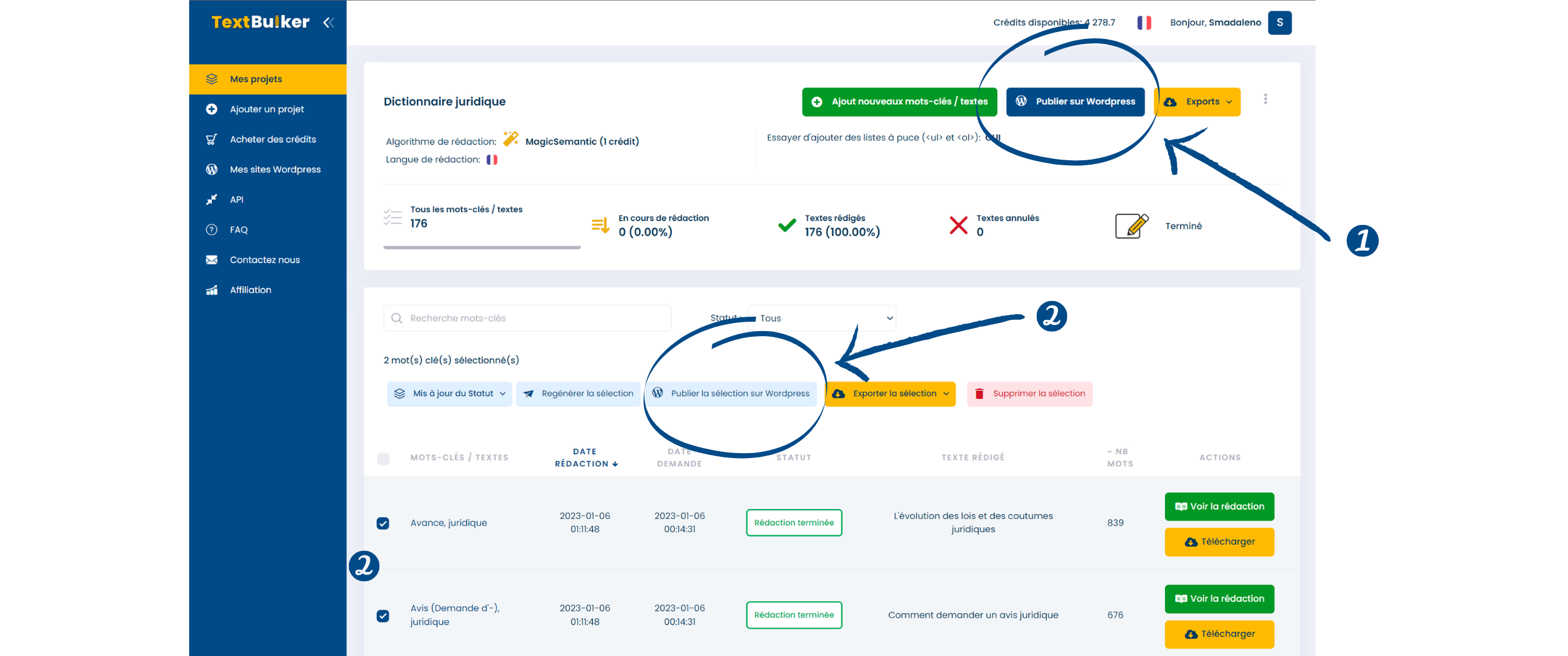Open Mes sites Wordpress from the sidebar

pyautogui.click(x=275, y=169)
